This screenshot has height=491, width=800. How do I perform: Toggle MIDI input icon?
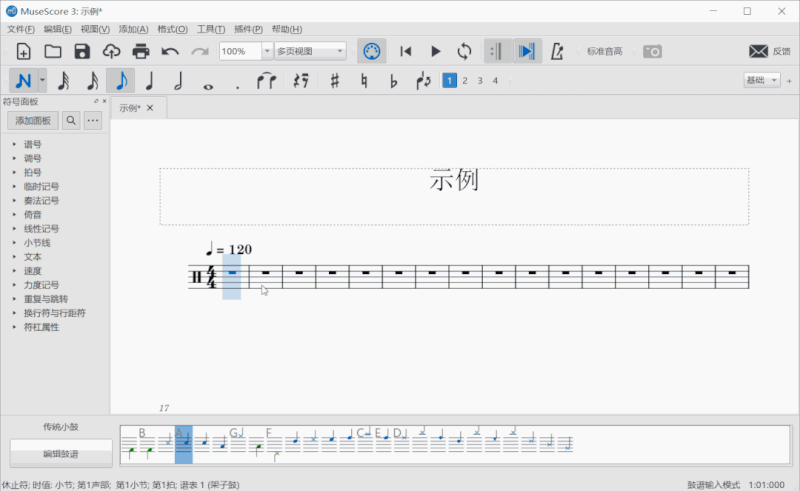[371, 52]
